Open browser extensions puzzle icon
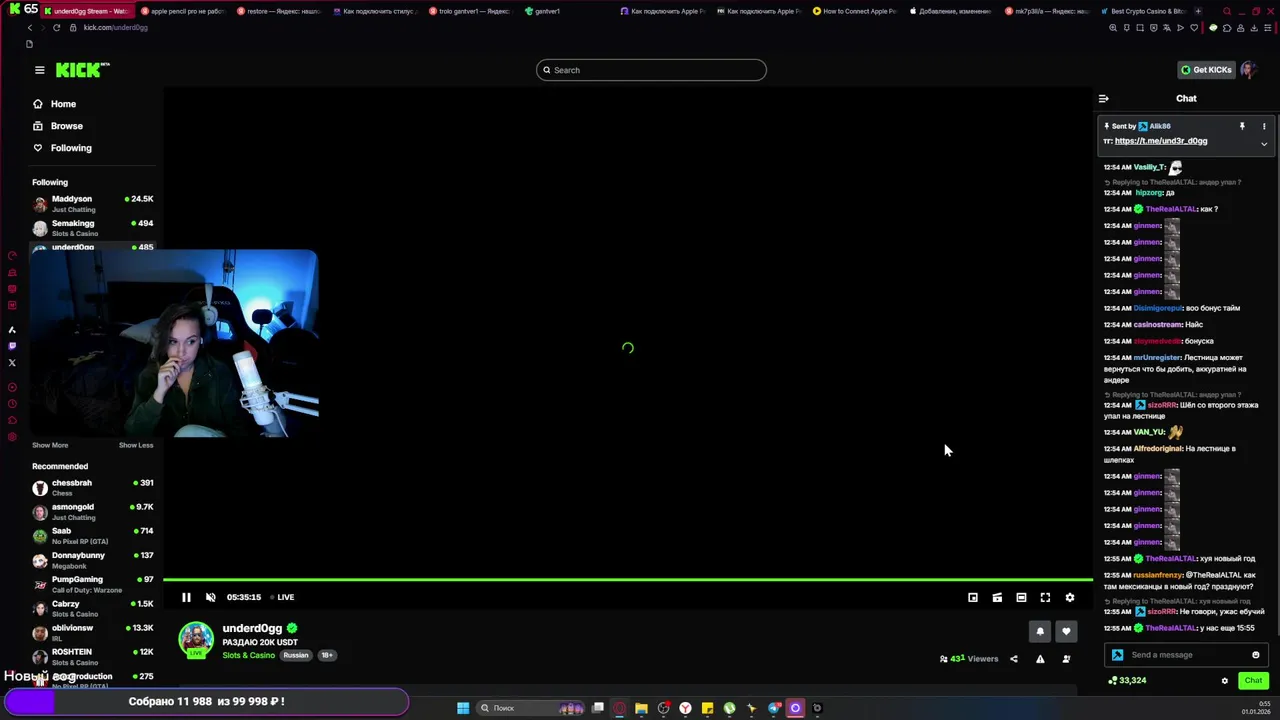Screen dimensions: 1280x720 [1227, 28]
